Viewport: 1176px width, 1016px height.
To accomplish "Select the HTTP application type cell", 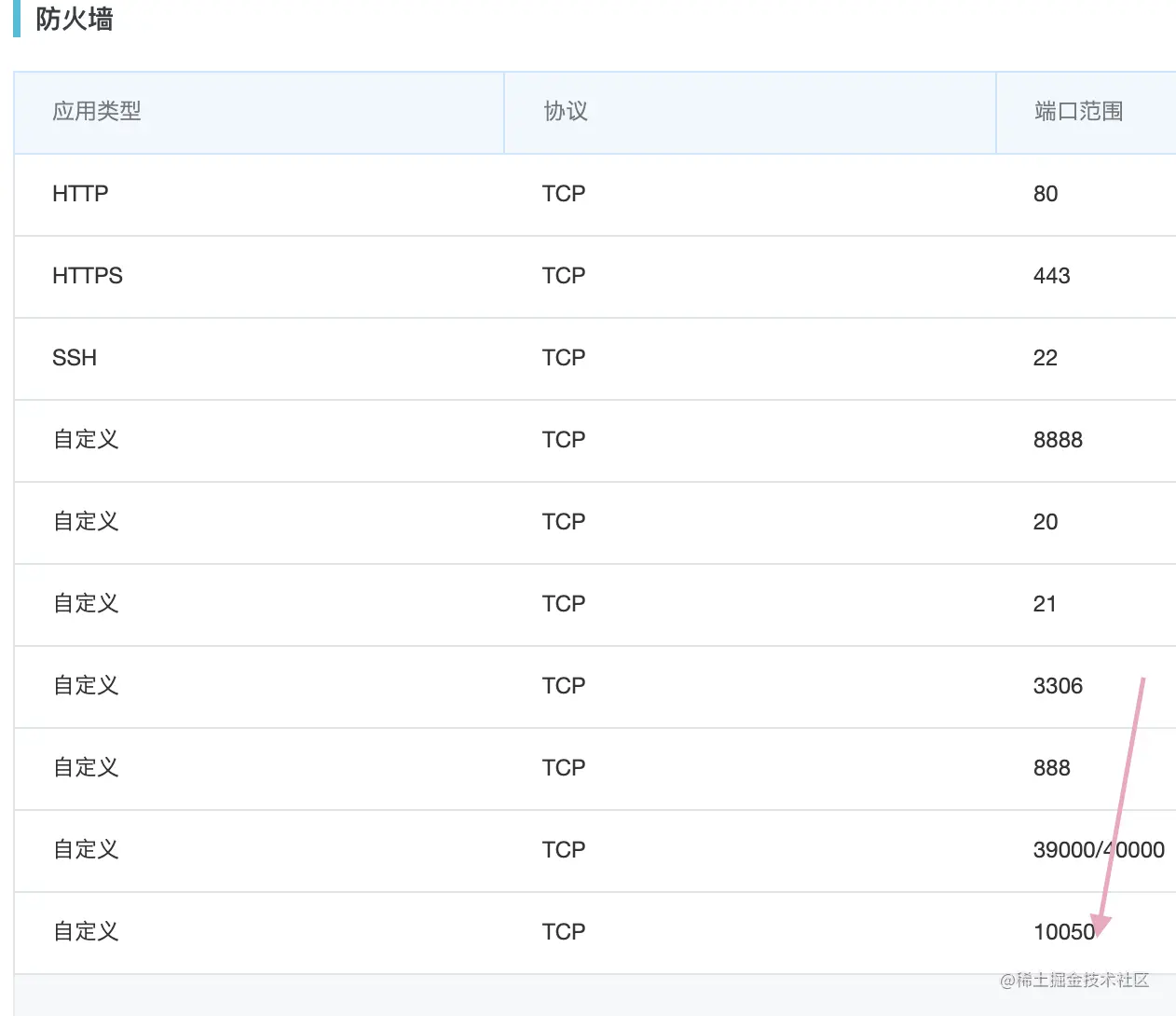I will coord(80,194).
